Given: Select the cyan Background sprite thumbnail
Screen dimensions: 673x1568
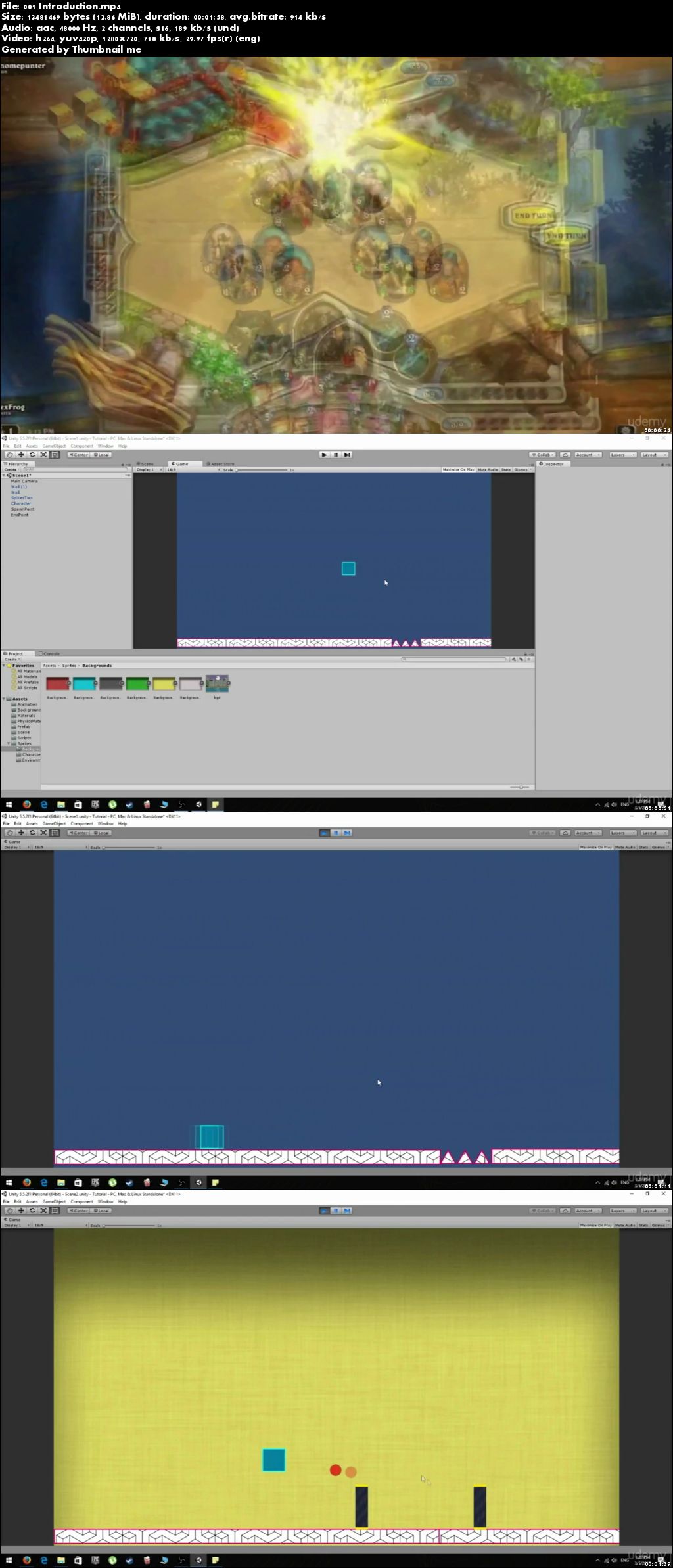Looking at the screenshot, I should point(84,684).
